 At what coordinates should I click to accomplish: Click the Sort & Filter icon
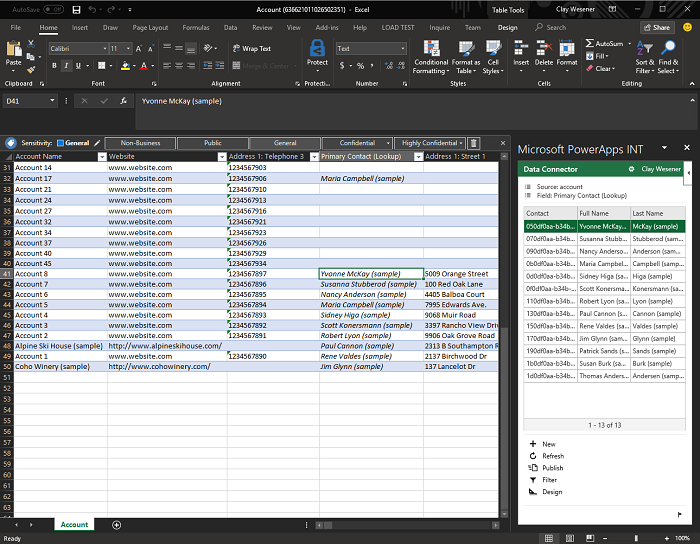pos(645,48)
